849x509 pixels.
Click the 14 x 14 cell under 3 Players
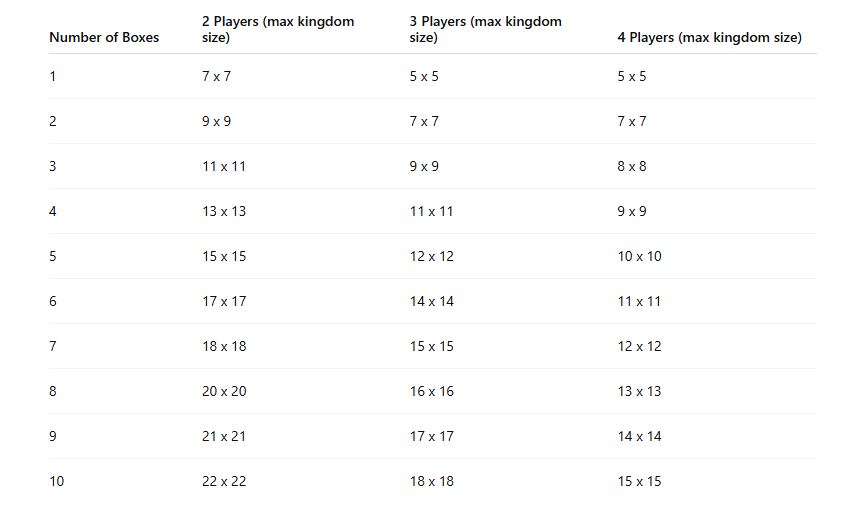[x=432, y=301]
